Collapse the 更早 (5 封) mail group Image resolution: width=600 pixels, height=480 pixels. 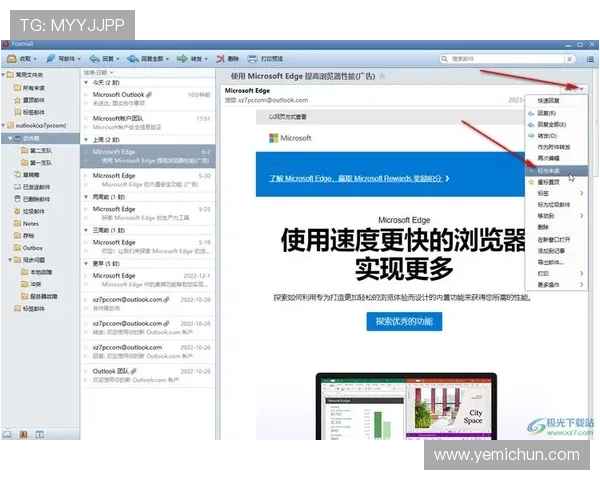(86, 264)
